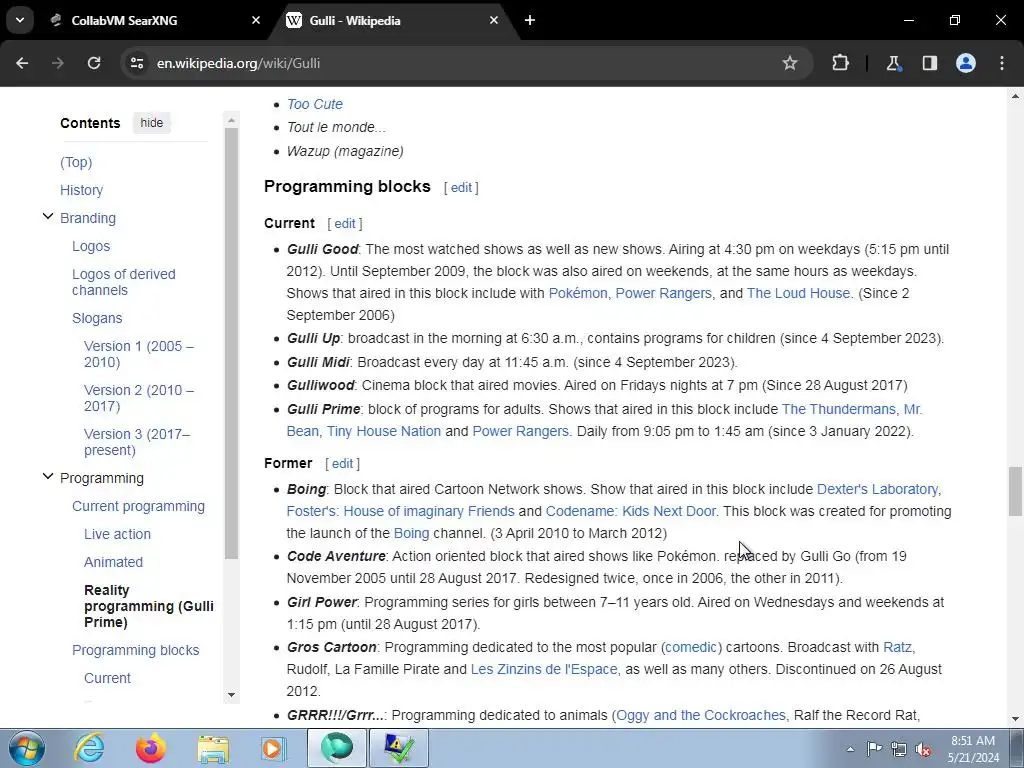Open the Too Cute article link

(x=315, y=104)
